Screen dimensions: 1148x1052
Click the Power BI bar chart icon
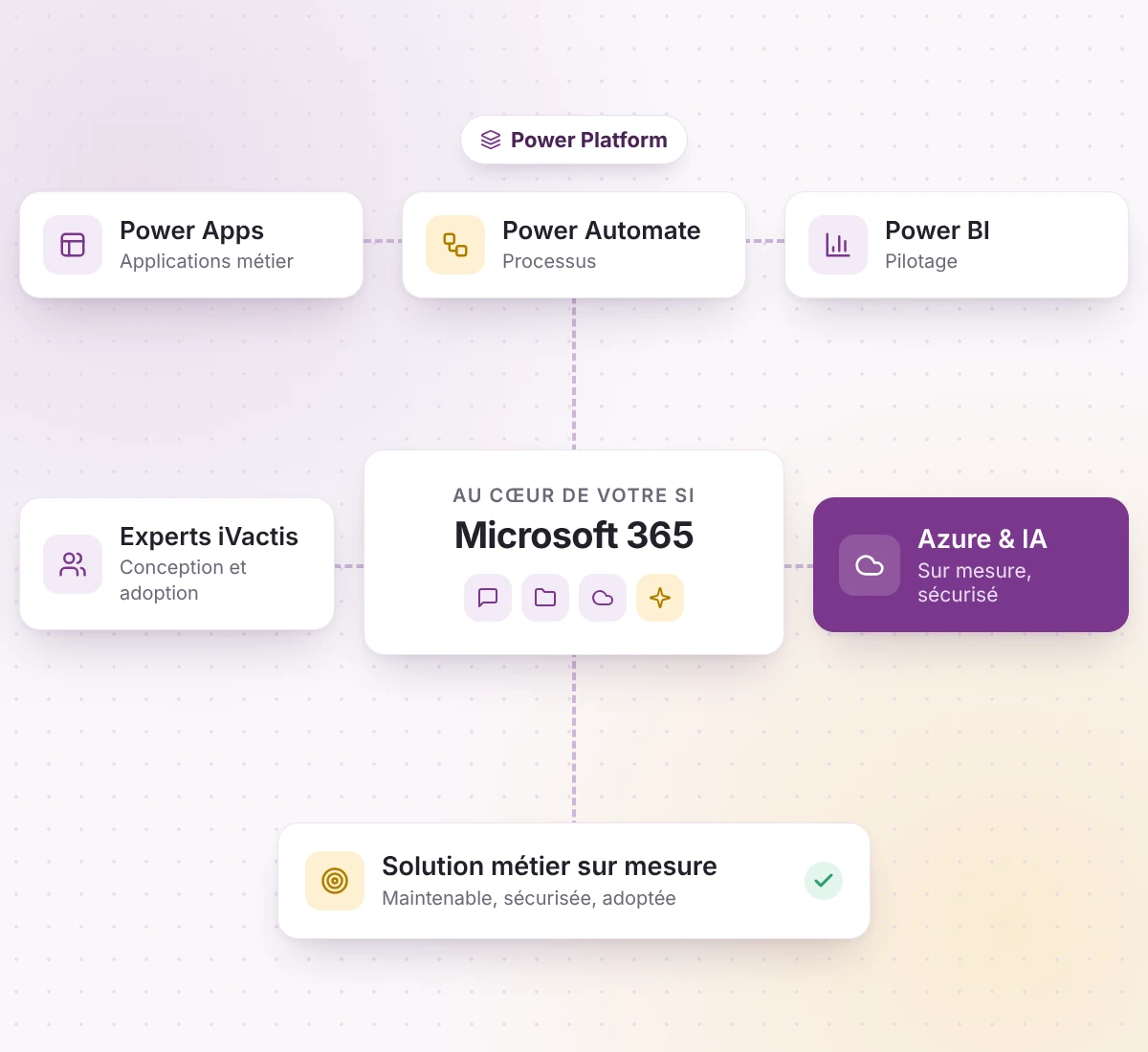[x=838, y=245]
